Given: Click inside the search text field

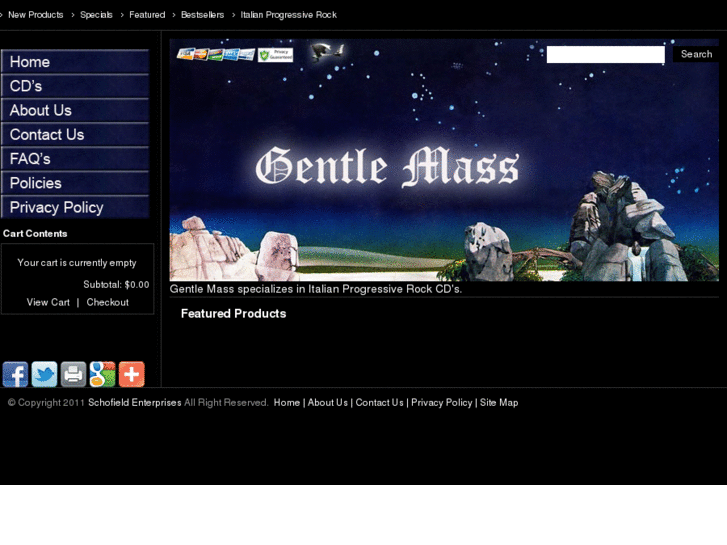Looking at the screenshot, I should point(606,54).
